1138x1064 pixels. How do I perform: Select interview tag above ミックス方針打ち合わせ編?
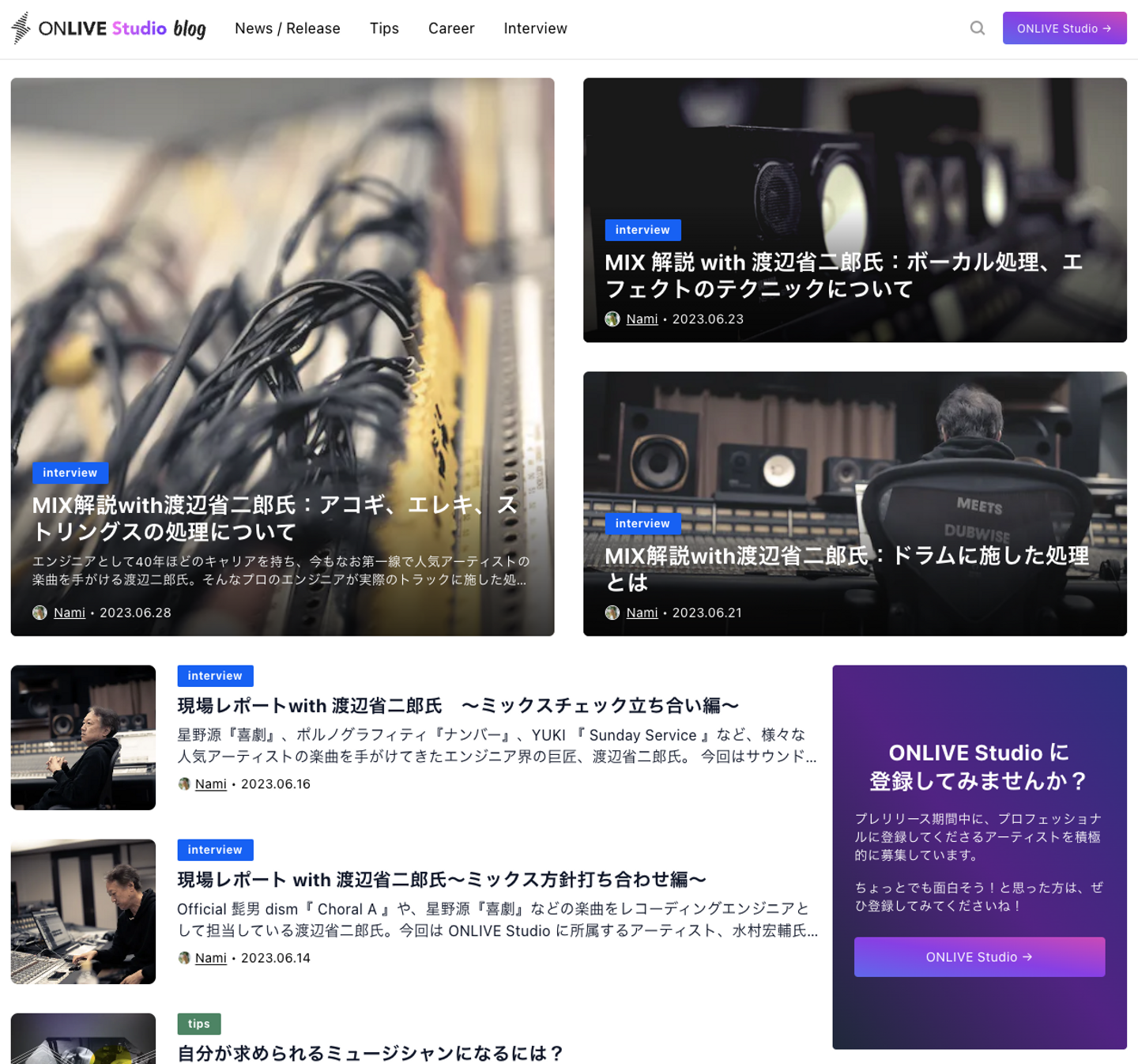[215, 850]
